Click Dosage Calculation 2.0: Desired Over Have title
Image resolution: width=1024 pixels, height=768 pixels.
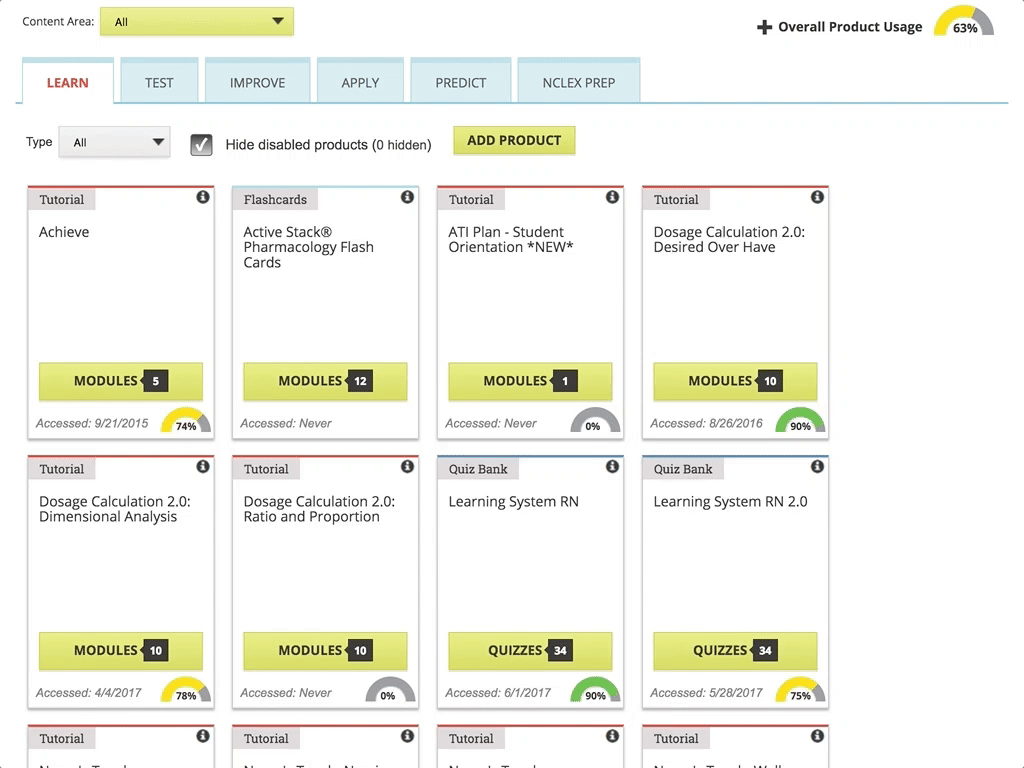point(729,240)
